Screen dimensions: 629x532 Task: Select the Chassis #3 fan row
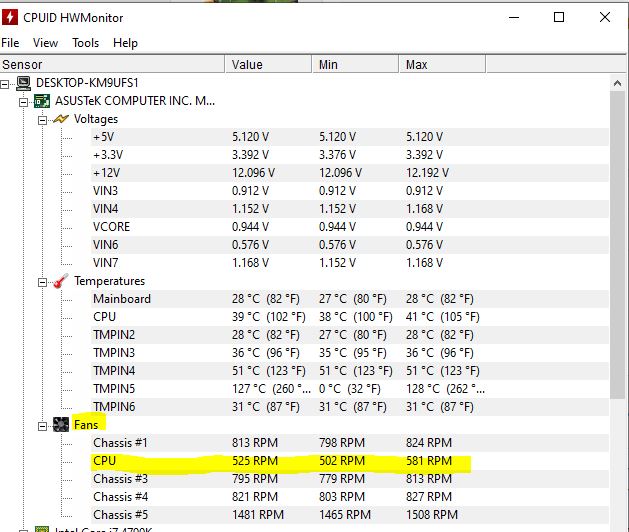pyautogui.click(x=350, y=479)
